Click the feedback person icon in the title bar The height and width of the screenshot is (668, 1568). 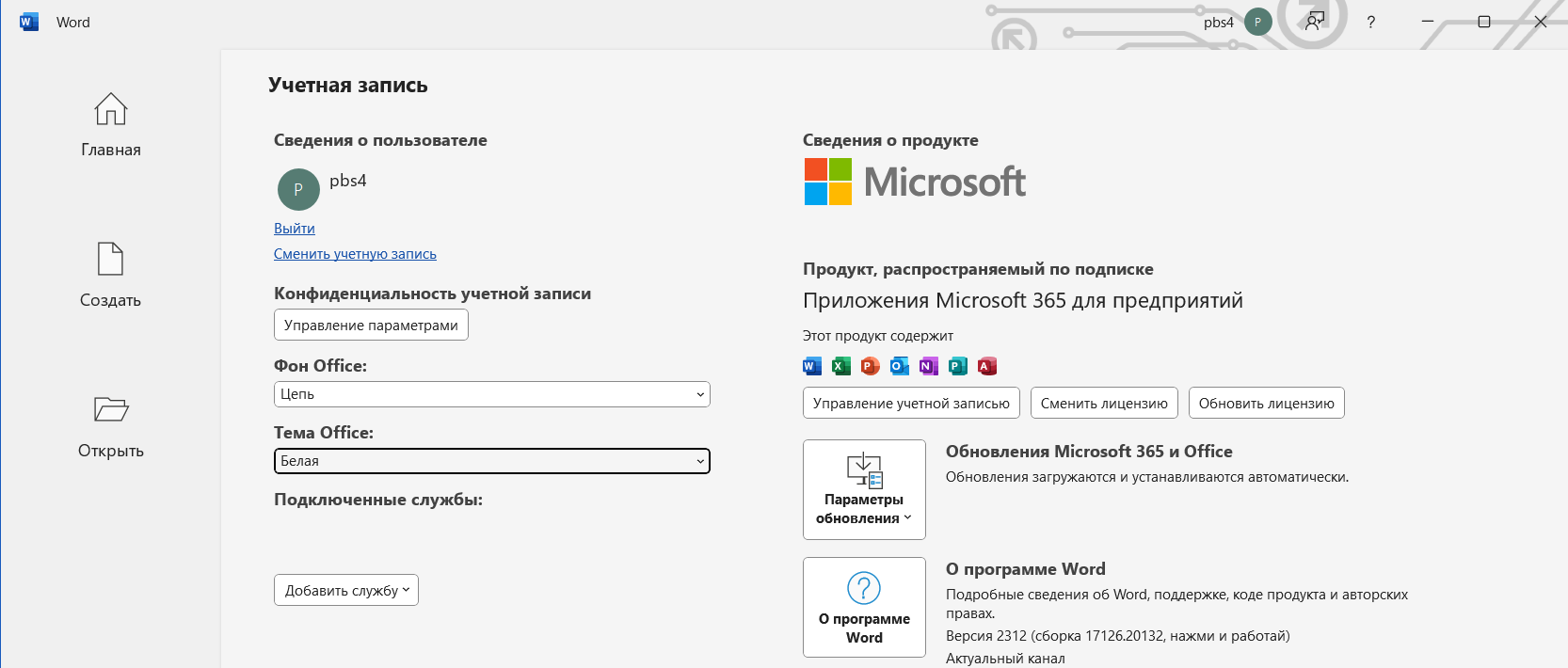[1315, 22]
